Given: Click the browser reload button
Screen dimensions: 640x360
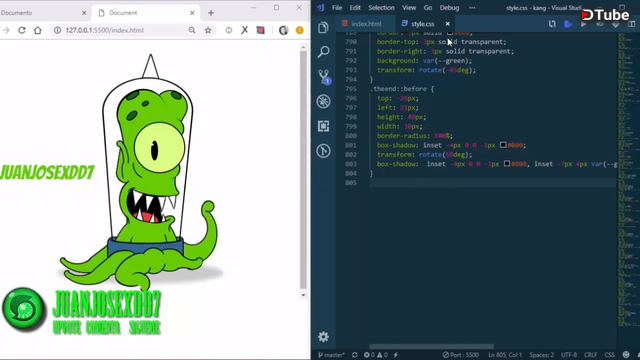Looking at the screenshot, I should (22, 30).
